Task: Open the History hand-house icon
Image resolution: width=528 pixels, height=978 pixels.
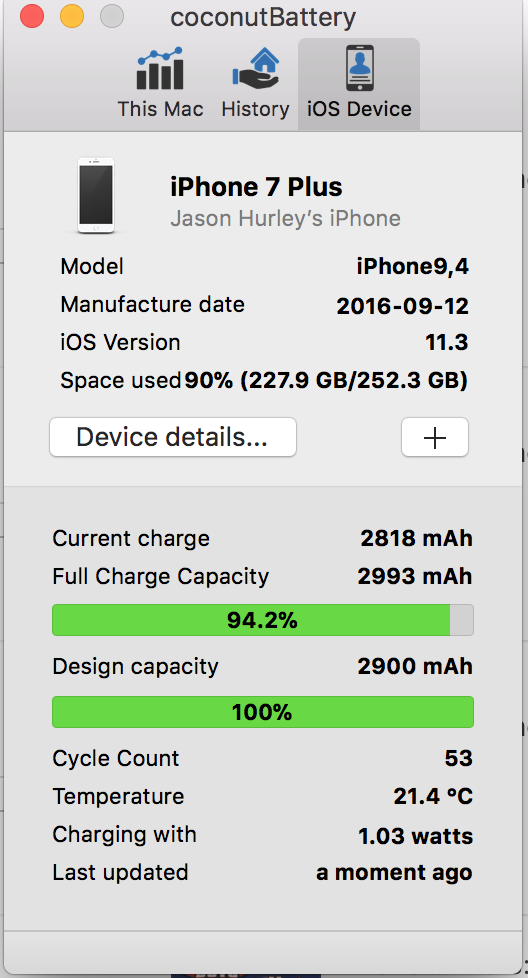Action: [x=256, y=69]
